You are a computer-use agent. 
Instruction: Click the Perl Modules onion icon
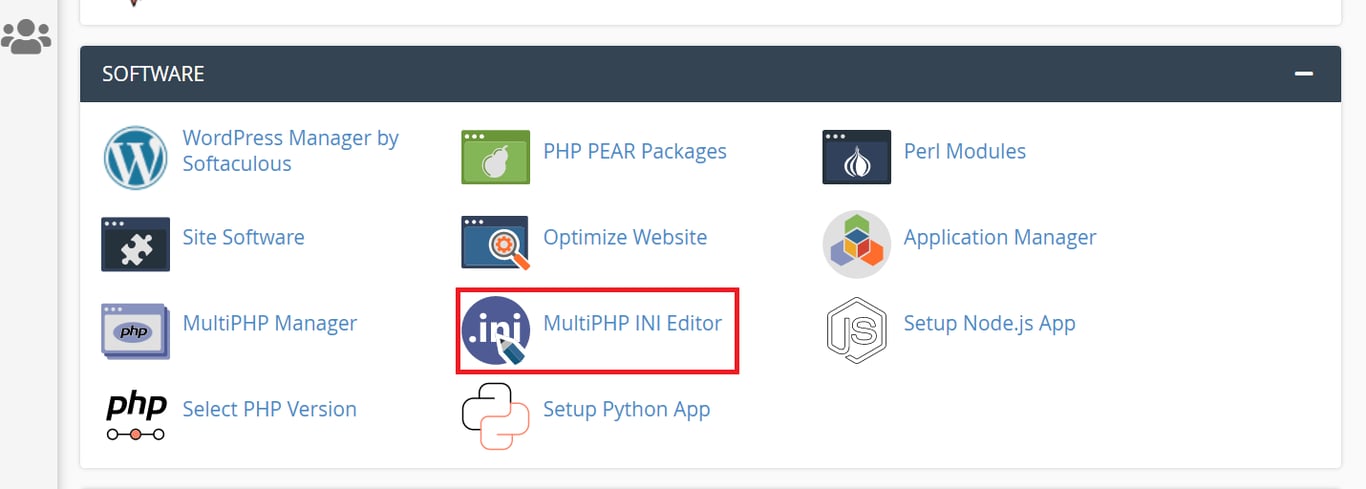[856, 157]
